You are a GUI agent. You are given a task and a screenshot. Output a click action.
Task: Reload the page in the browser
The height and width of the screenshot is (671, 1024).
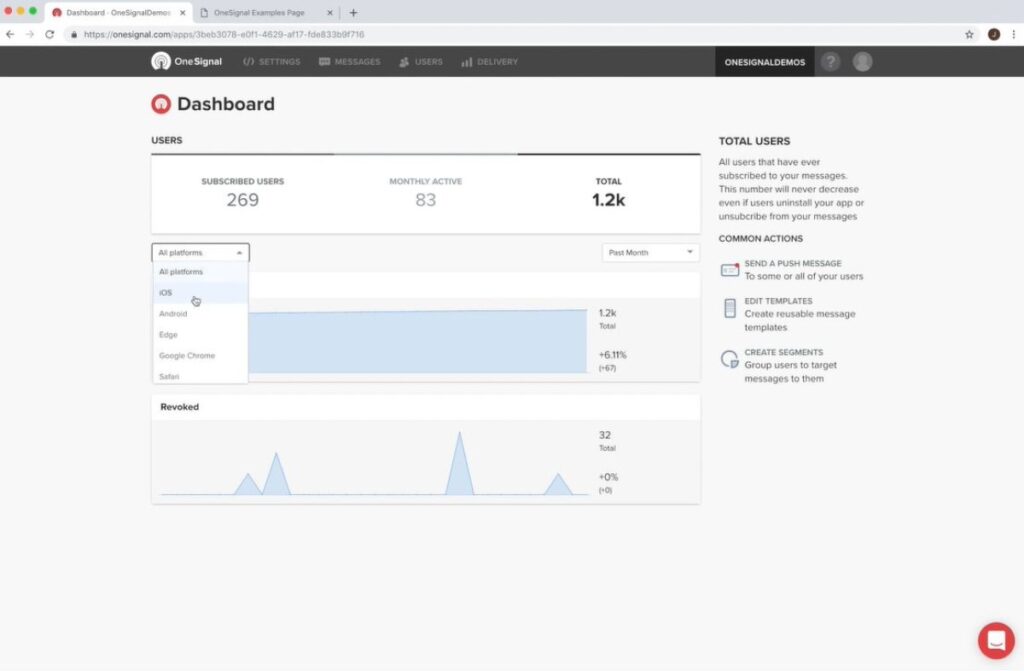click(49, 34)
